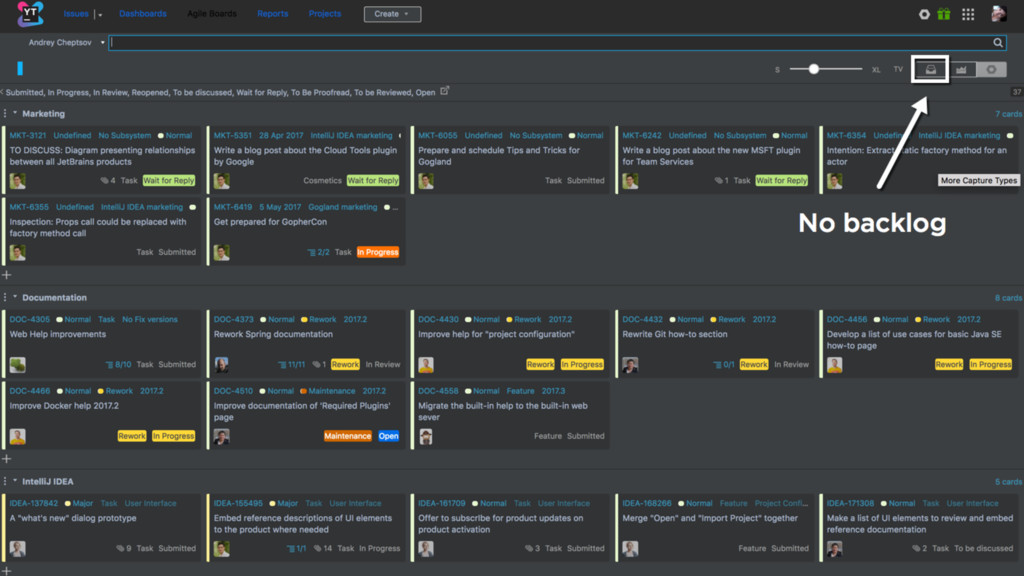Open the apps grid icon
The image size is (1024, 576).
click(x=968, y=14)
